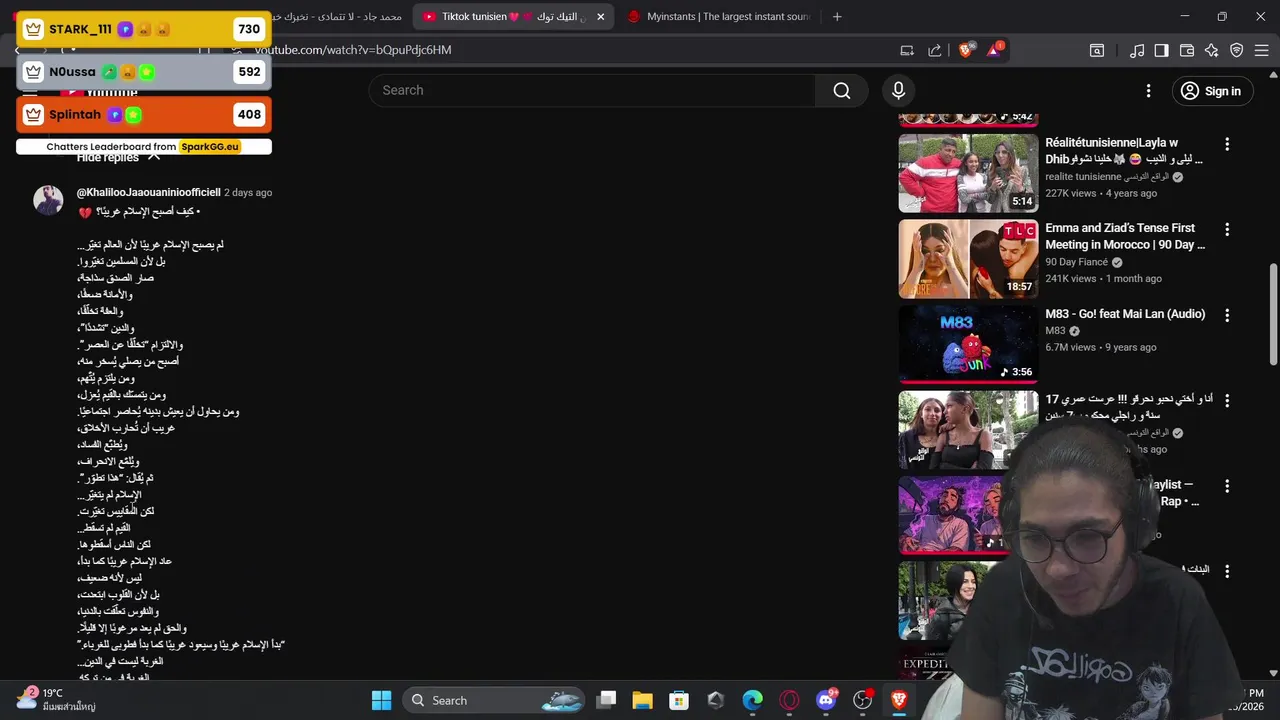Collapse comments with Hide replies chevron
Screen dimensions: 1280x720
tap(154, 157)
